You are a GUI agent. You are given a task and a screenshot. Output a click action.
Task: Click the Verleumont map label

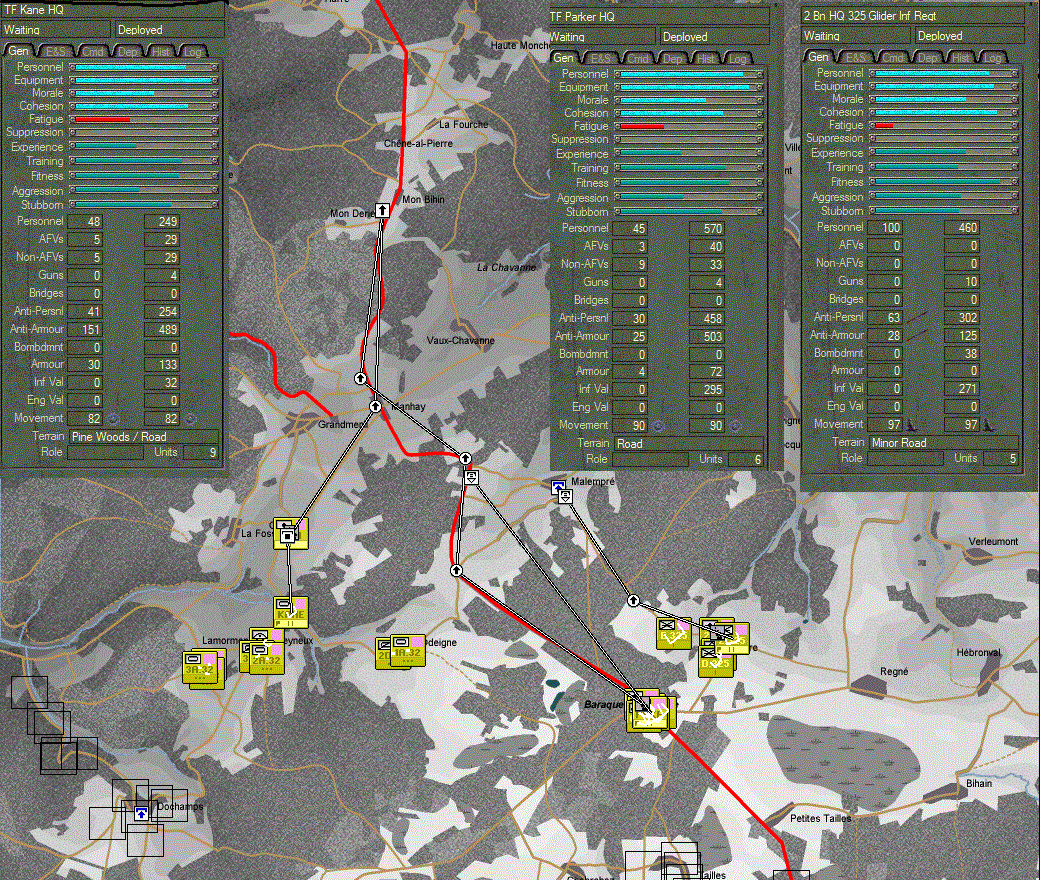point(993,541)
